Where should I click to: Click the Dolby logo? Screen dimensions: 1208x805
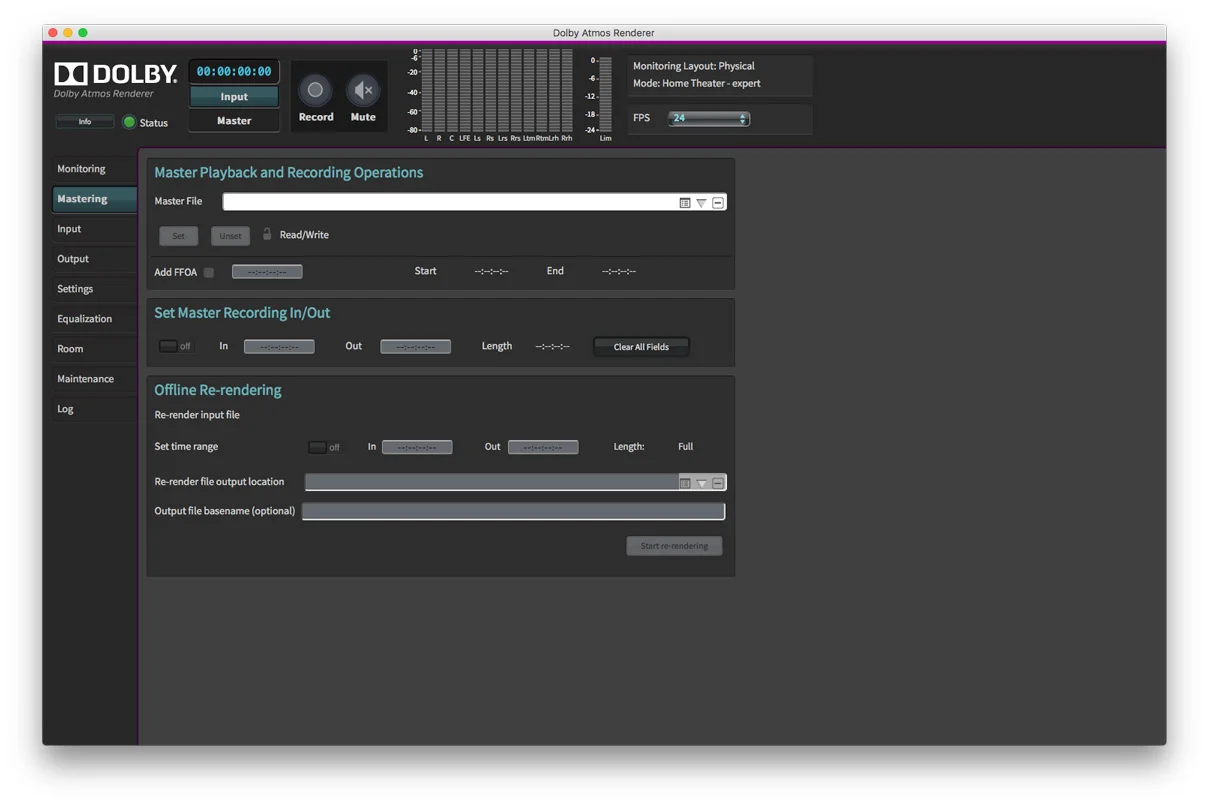[x=116, y=73]
